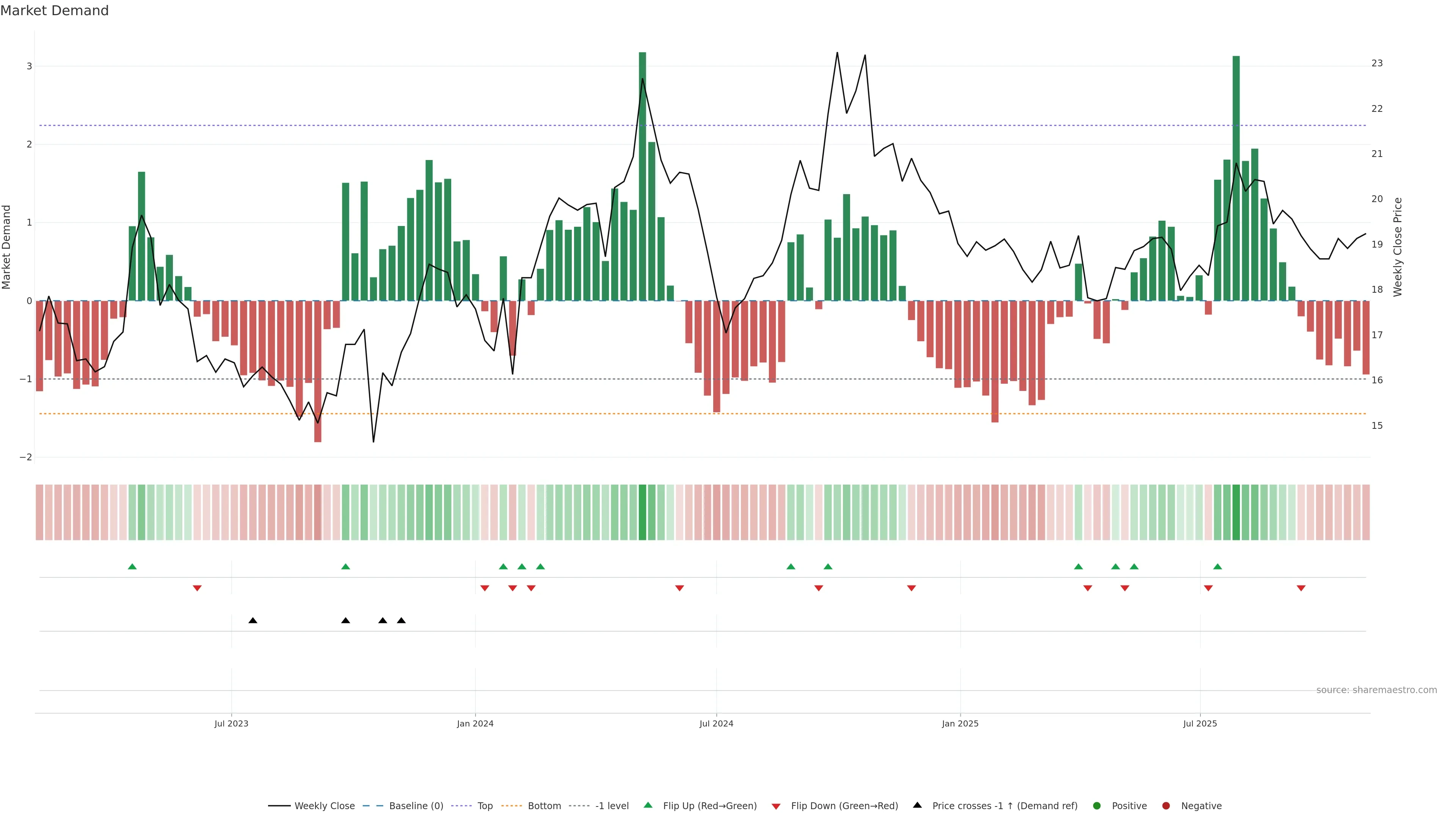
Task: Click the source: sharemaestro.com text
Action: click(x=1376, y=690)
